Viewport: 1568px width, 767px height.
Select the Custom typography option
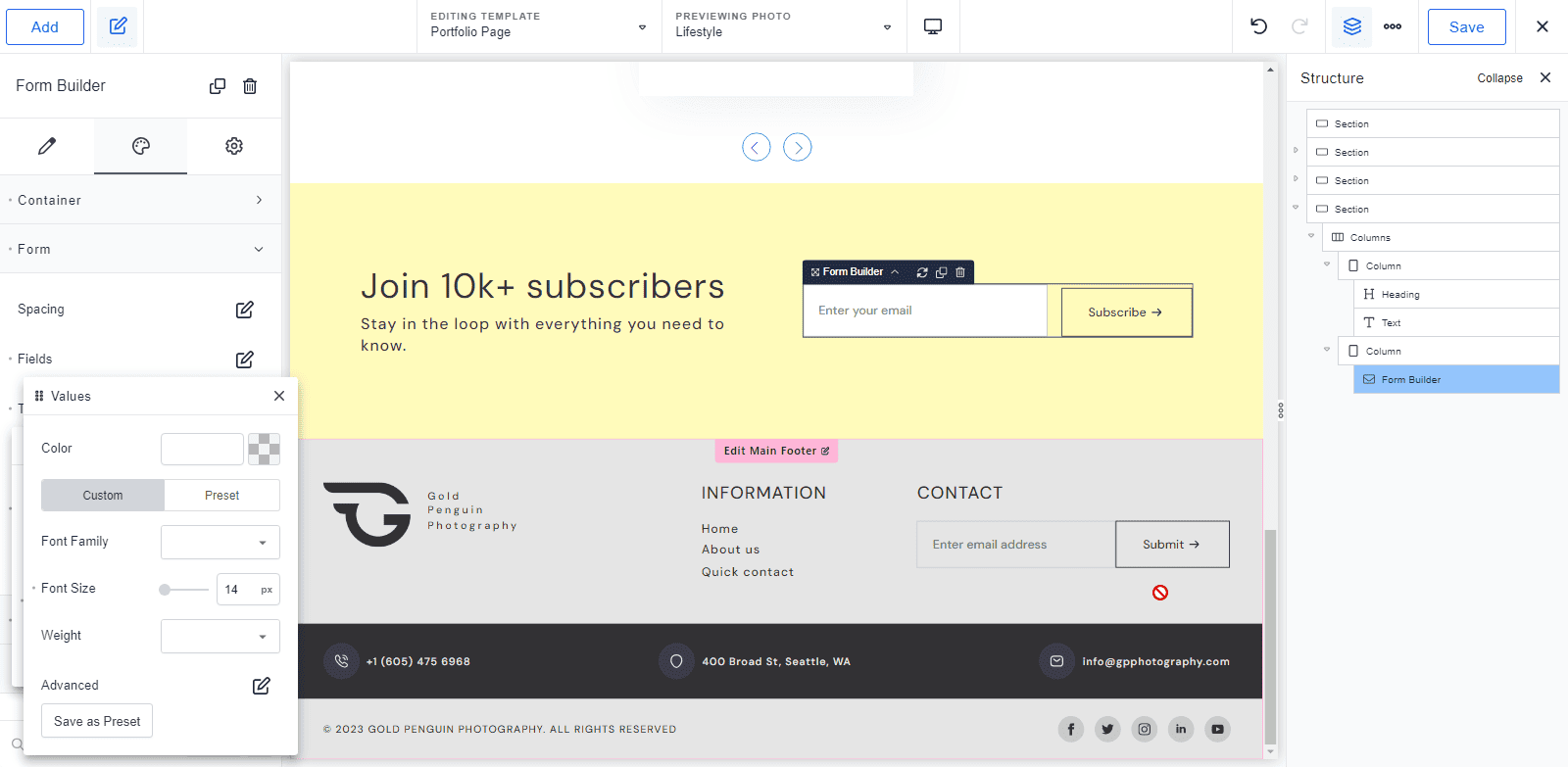[103, 496]
